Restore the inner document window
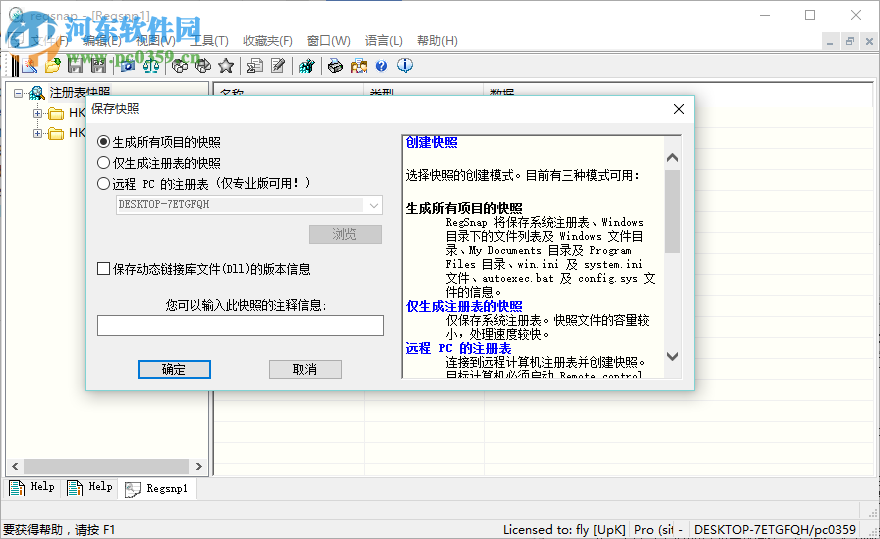 pos(850,41)
